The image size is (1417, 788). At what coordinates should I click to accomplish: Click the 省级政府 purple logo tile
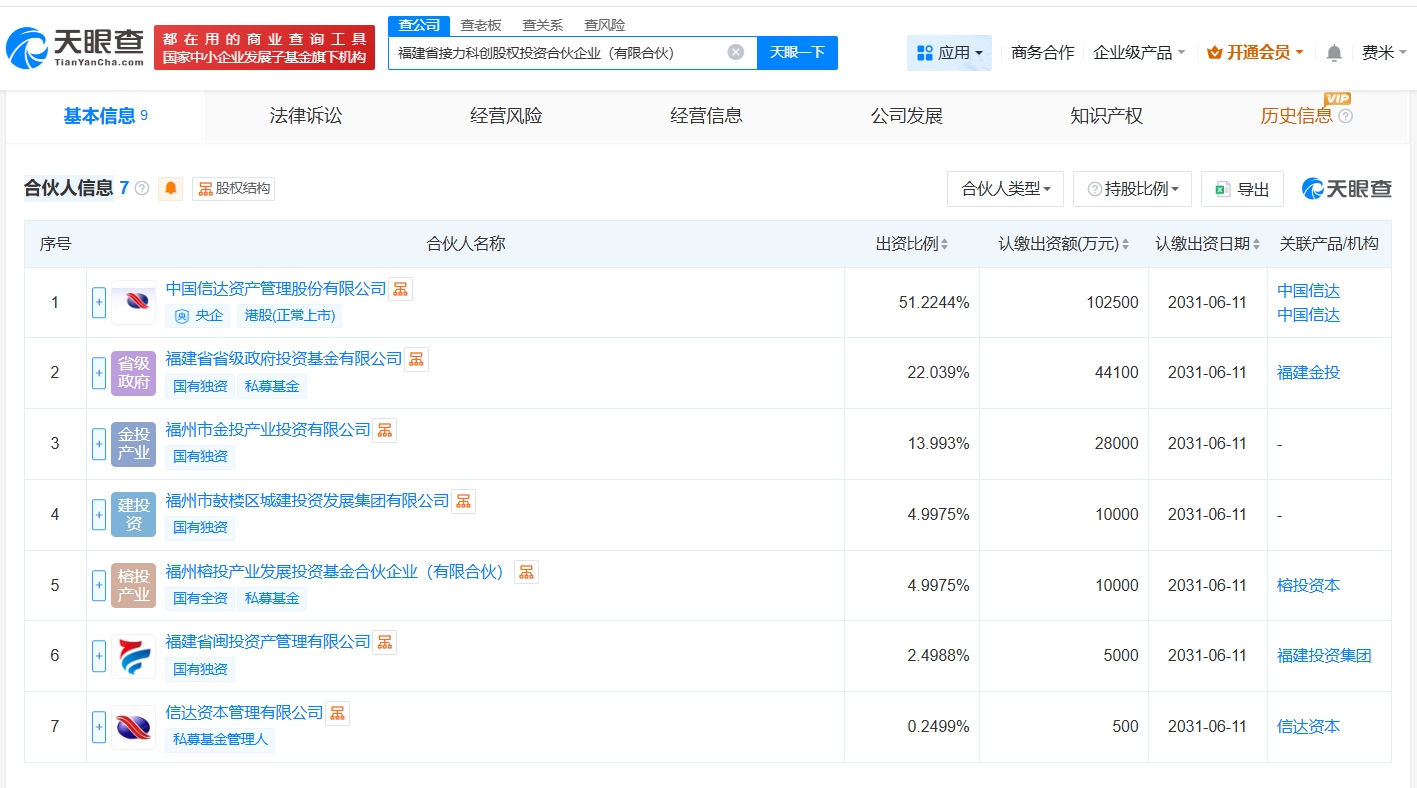(134, 373)
